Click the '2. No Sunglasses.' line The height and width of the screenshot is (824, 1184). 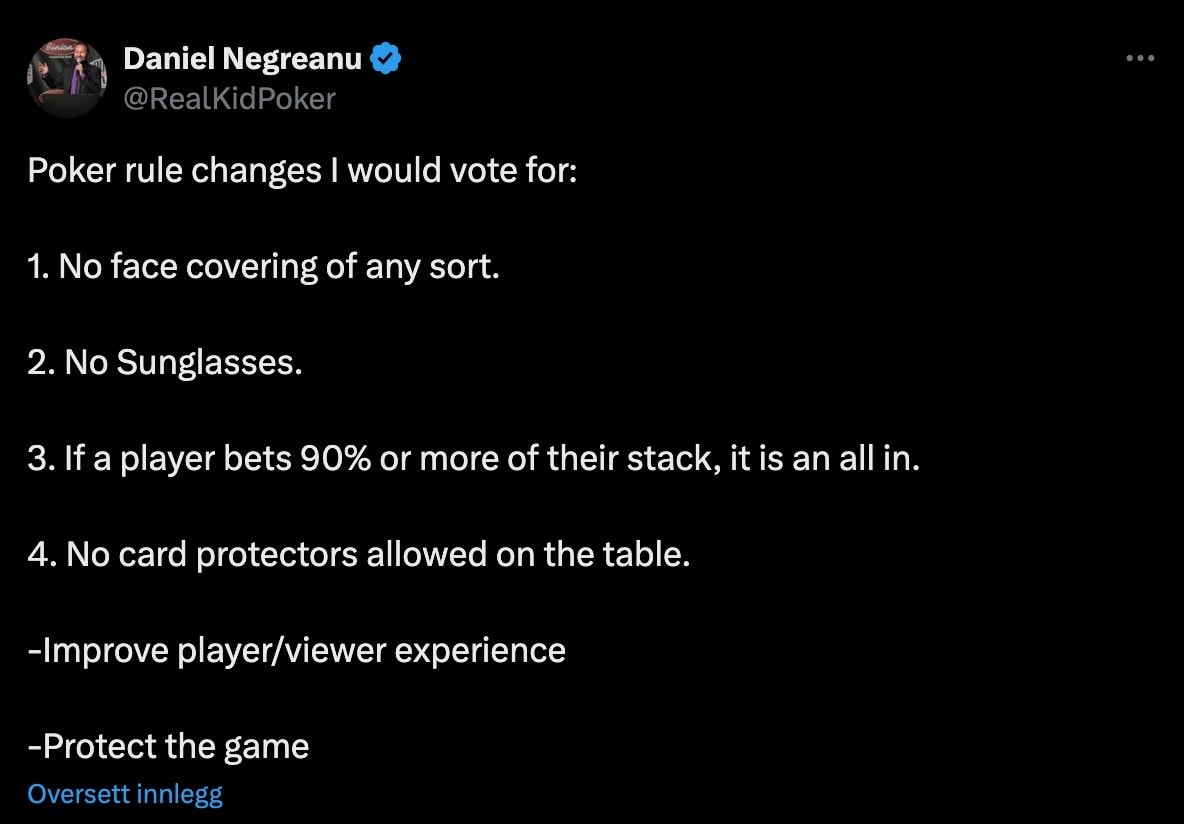tap(165, 363)
